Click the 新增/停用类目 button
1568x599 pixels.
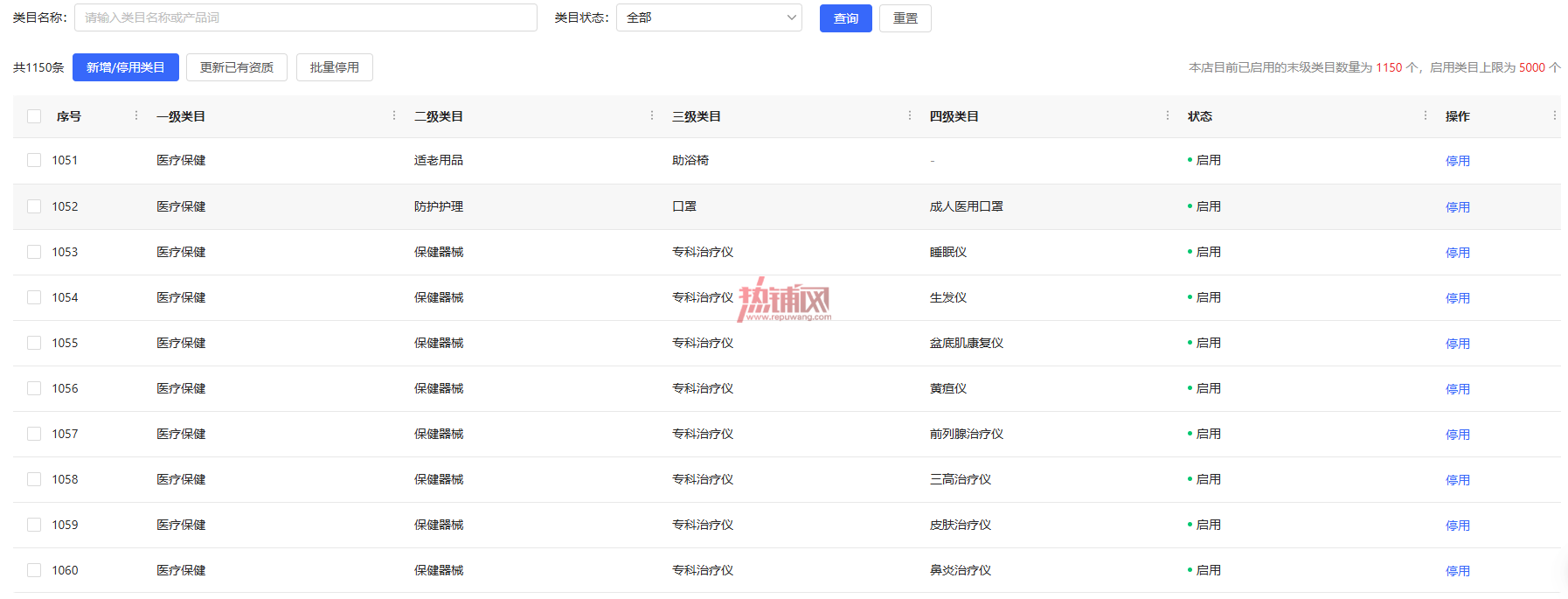tap(126, 67)
